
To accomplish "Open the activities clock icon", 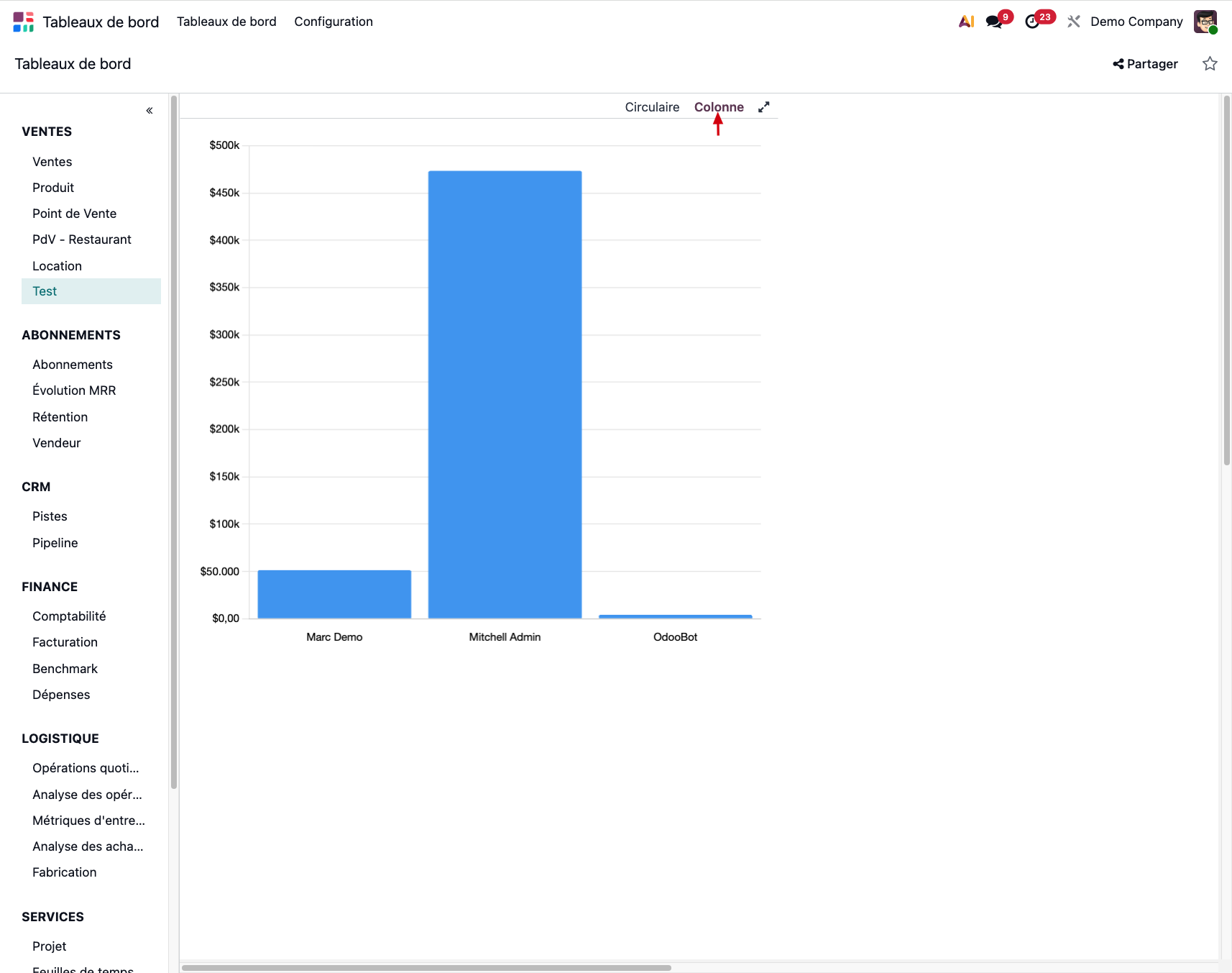I will point(1032,22).
